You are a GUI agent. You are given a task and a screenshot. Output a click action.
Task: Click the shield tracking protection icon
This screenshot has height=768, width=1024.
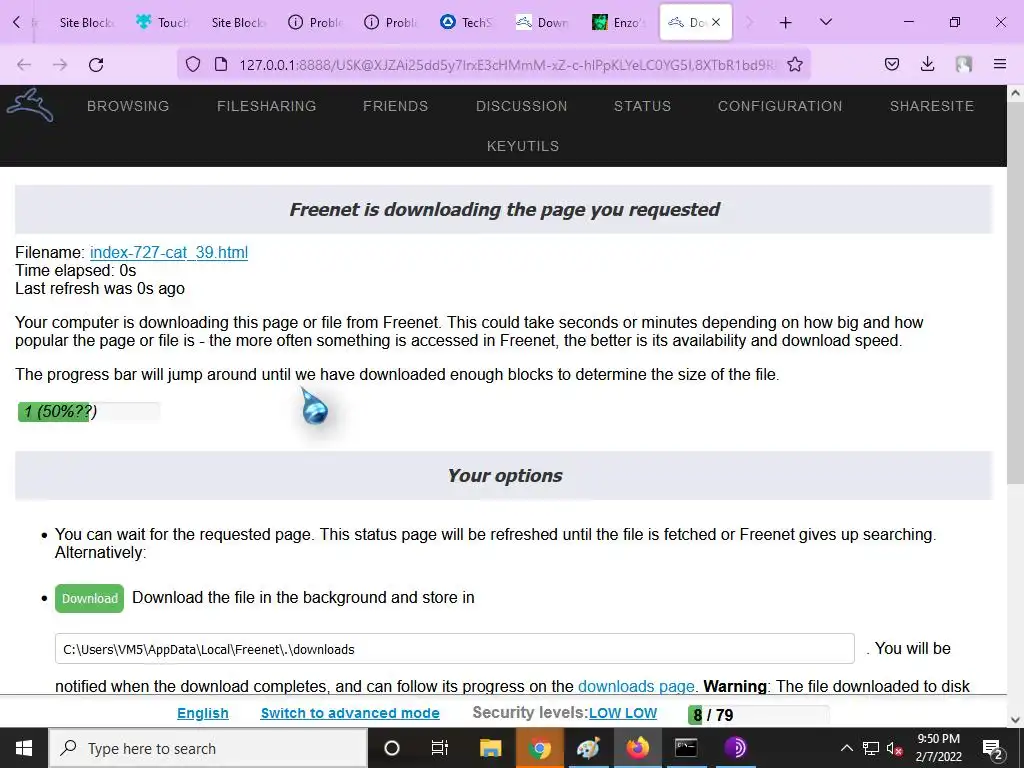pyautogui.click(x=193, y=64)
